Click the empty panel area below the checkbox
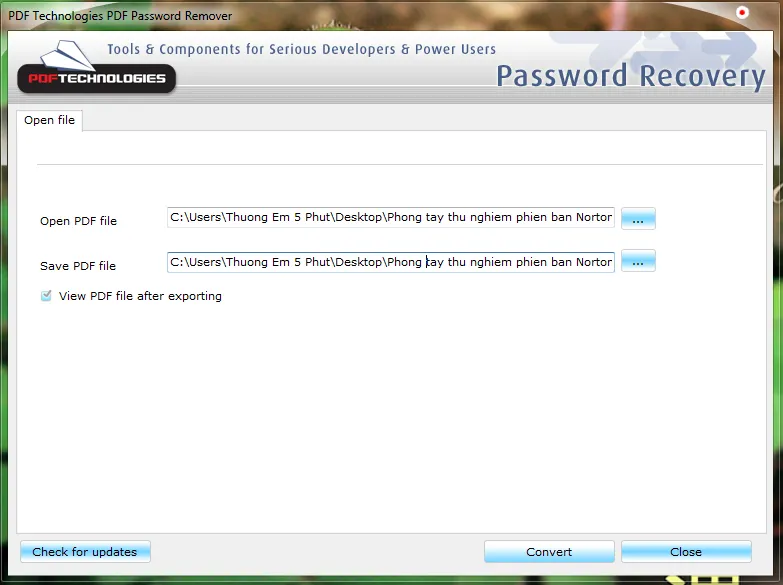The width and height of the screenshot is (783, 585). coord(390,420)
